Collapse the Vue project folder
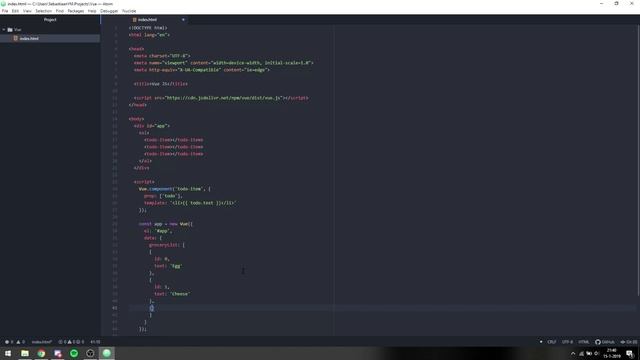The width and height of the screenshot is (640, 360). [x=4, y=29]
